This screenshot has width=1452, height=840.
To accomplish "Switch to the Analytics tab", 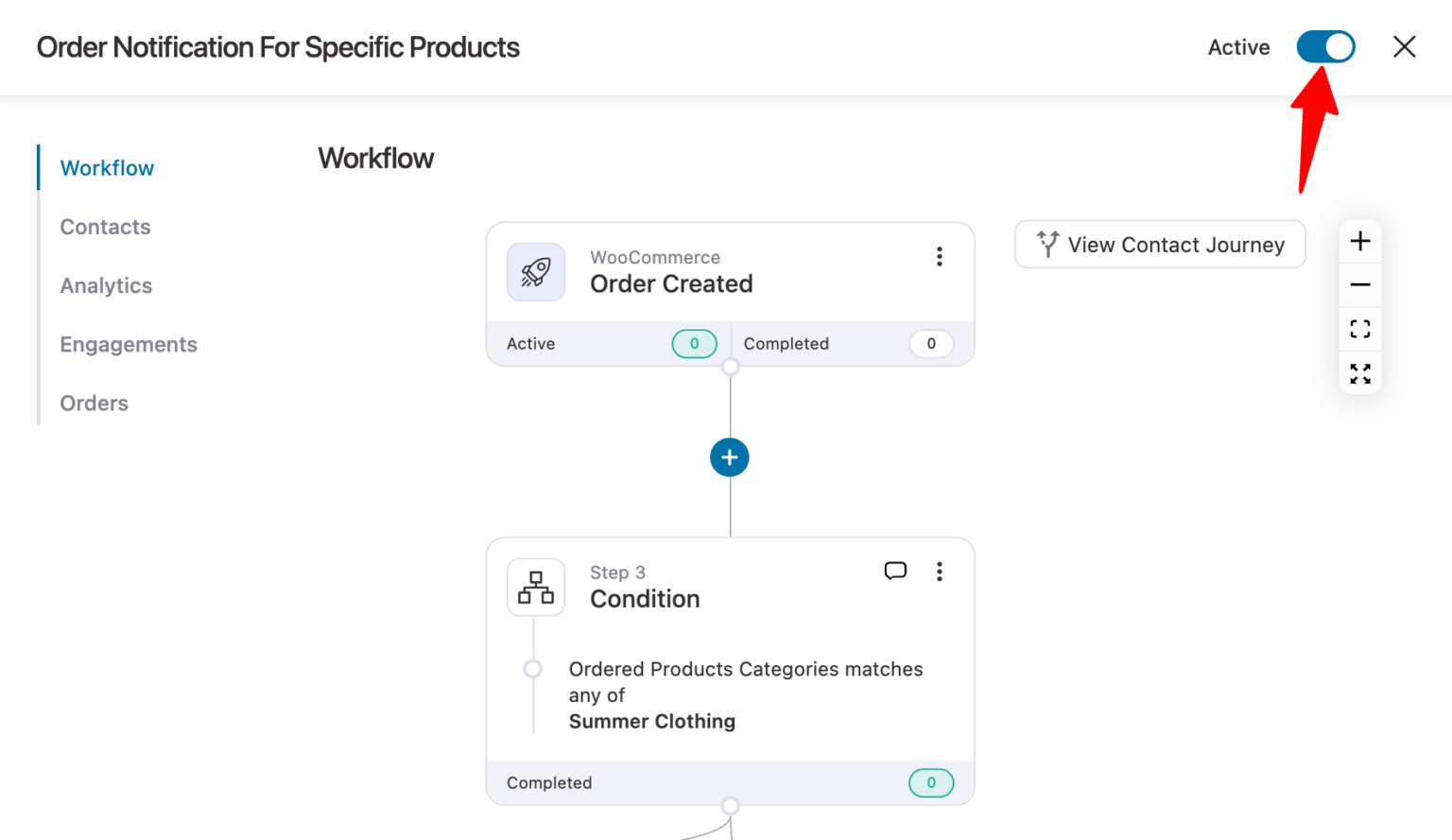I will (x=106, y=285).
